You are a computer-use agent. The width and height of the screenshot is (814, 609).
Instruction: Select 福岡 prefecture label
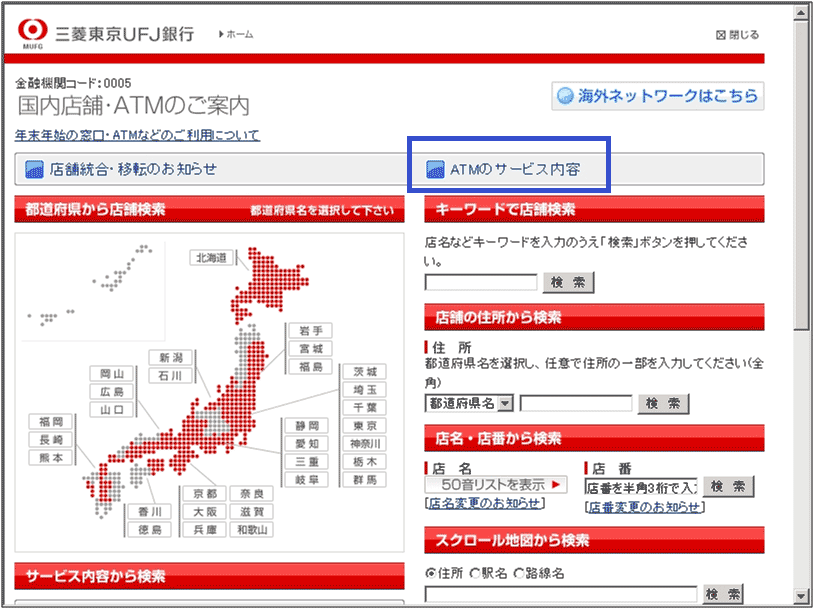click(51, 422)
